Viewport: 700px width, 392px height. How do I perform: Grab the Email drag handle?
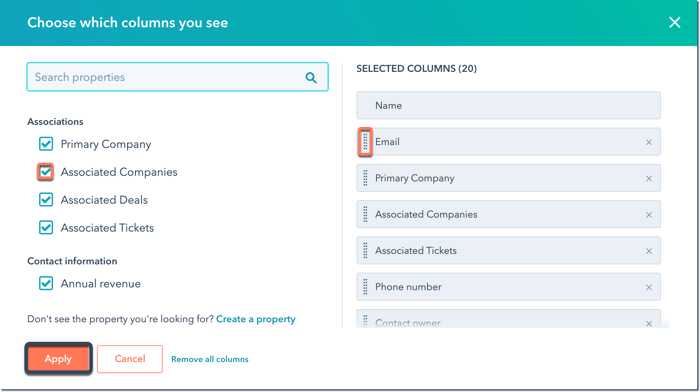365,142
